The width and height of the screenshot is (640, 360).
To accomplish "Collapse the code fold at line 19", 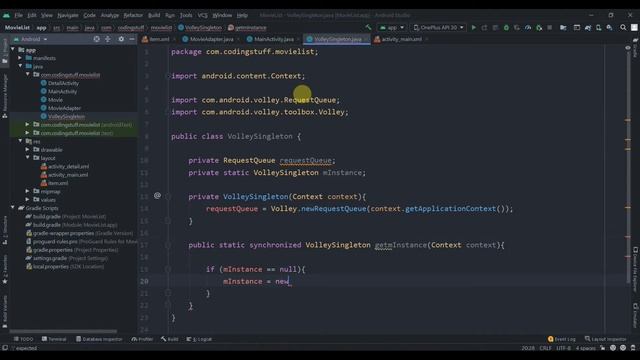I will click(x=167, y=269).
